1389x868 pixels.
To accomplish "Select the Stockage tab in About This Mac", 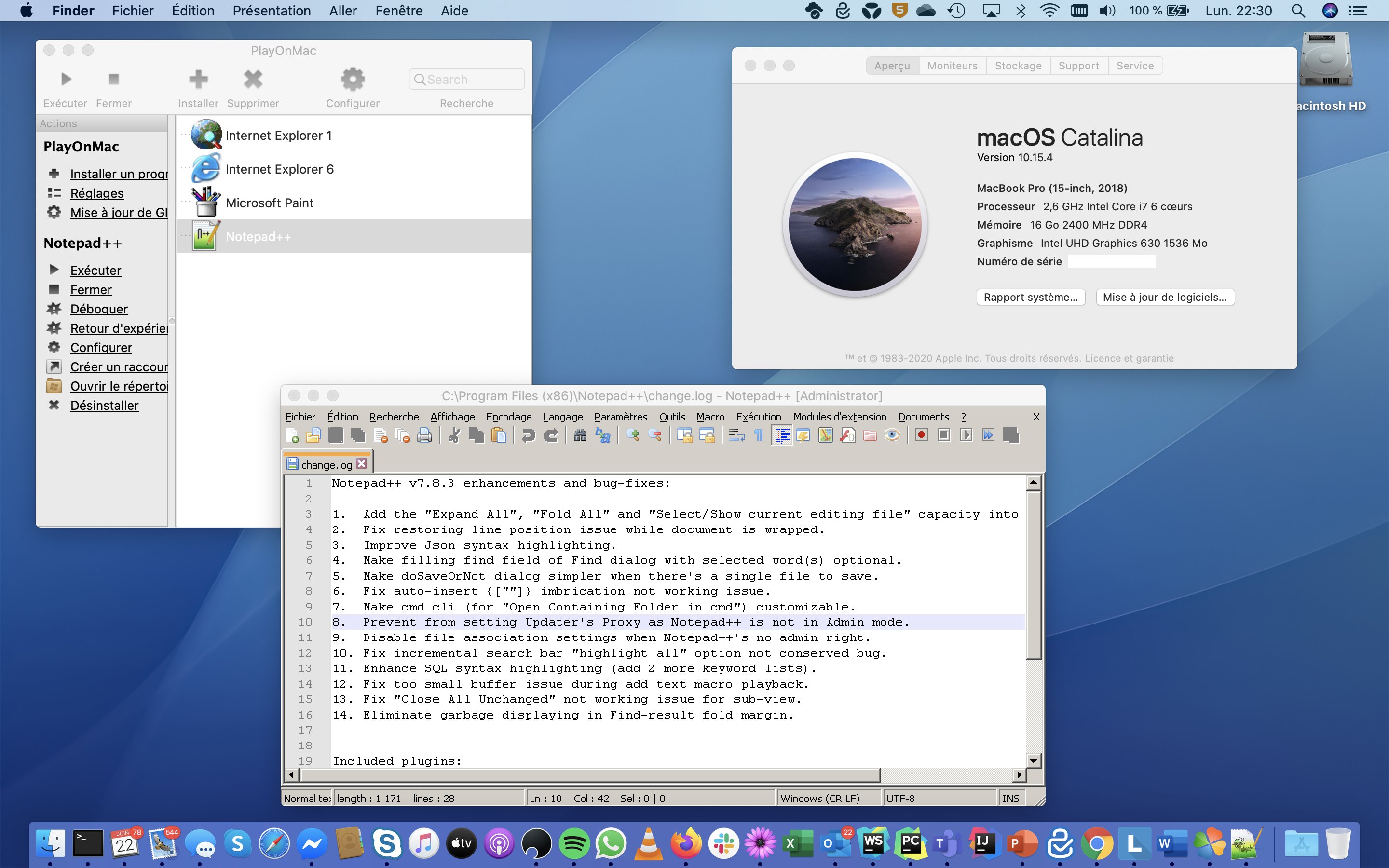I will tap(1019, 65).
